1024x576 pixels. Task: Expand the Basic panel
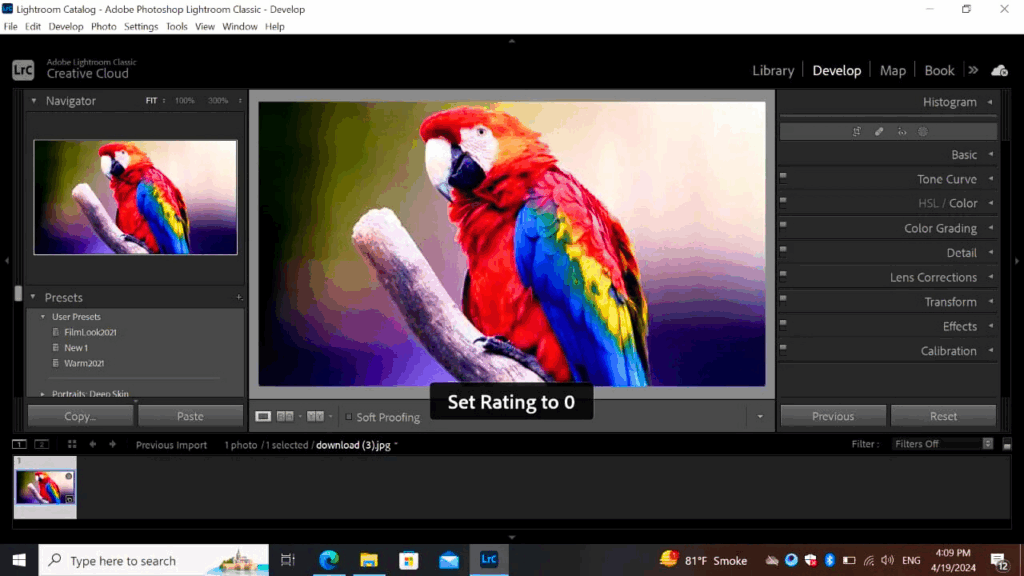pyautogui.click(x=964, y=155)
